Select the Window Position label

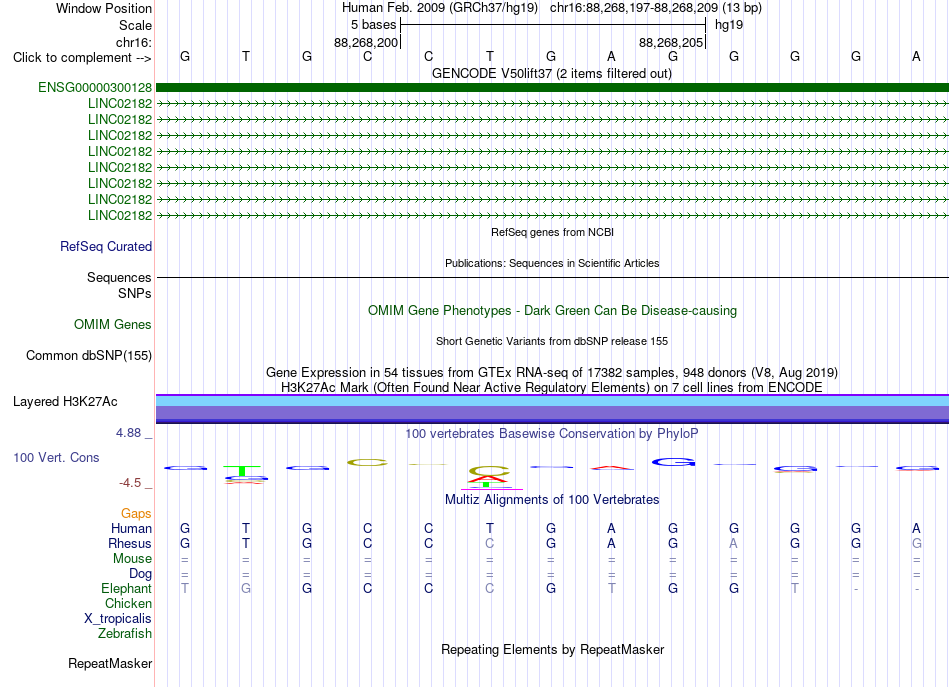(104, 8)
